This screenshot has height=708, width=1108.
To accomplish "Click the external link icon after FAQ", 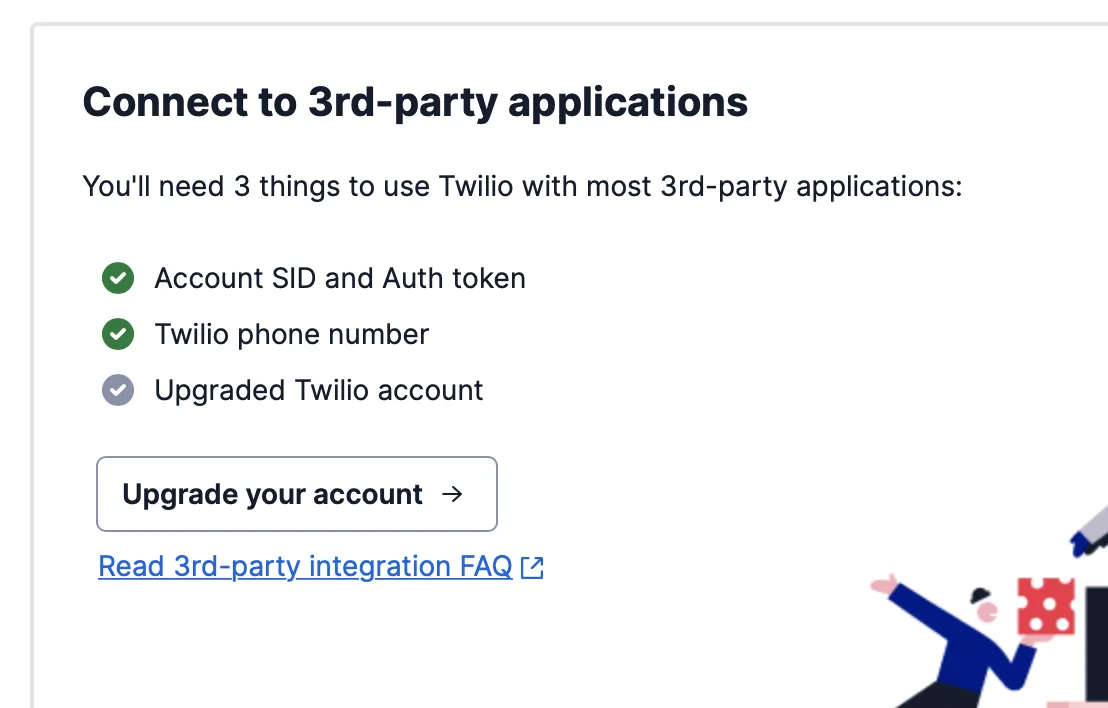I will tap(532, 567).
